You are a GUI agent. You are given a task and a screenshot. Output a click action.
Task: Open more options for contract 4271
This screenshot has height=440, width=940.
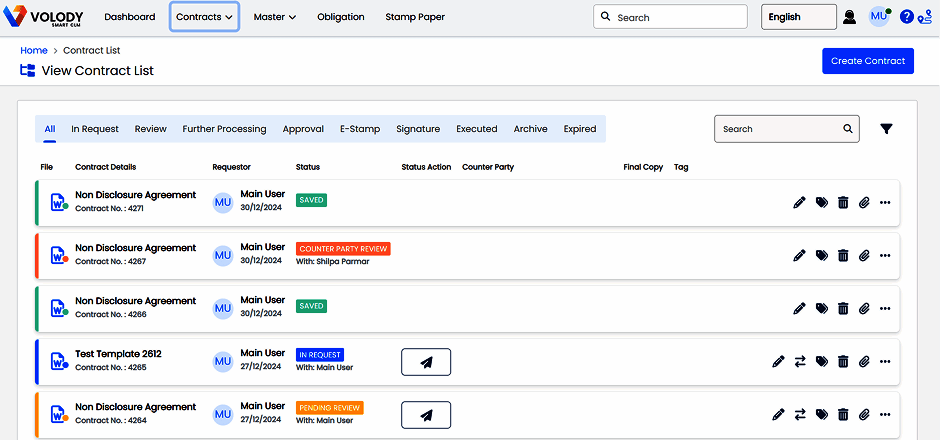[x=885, y=202]
